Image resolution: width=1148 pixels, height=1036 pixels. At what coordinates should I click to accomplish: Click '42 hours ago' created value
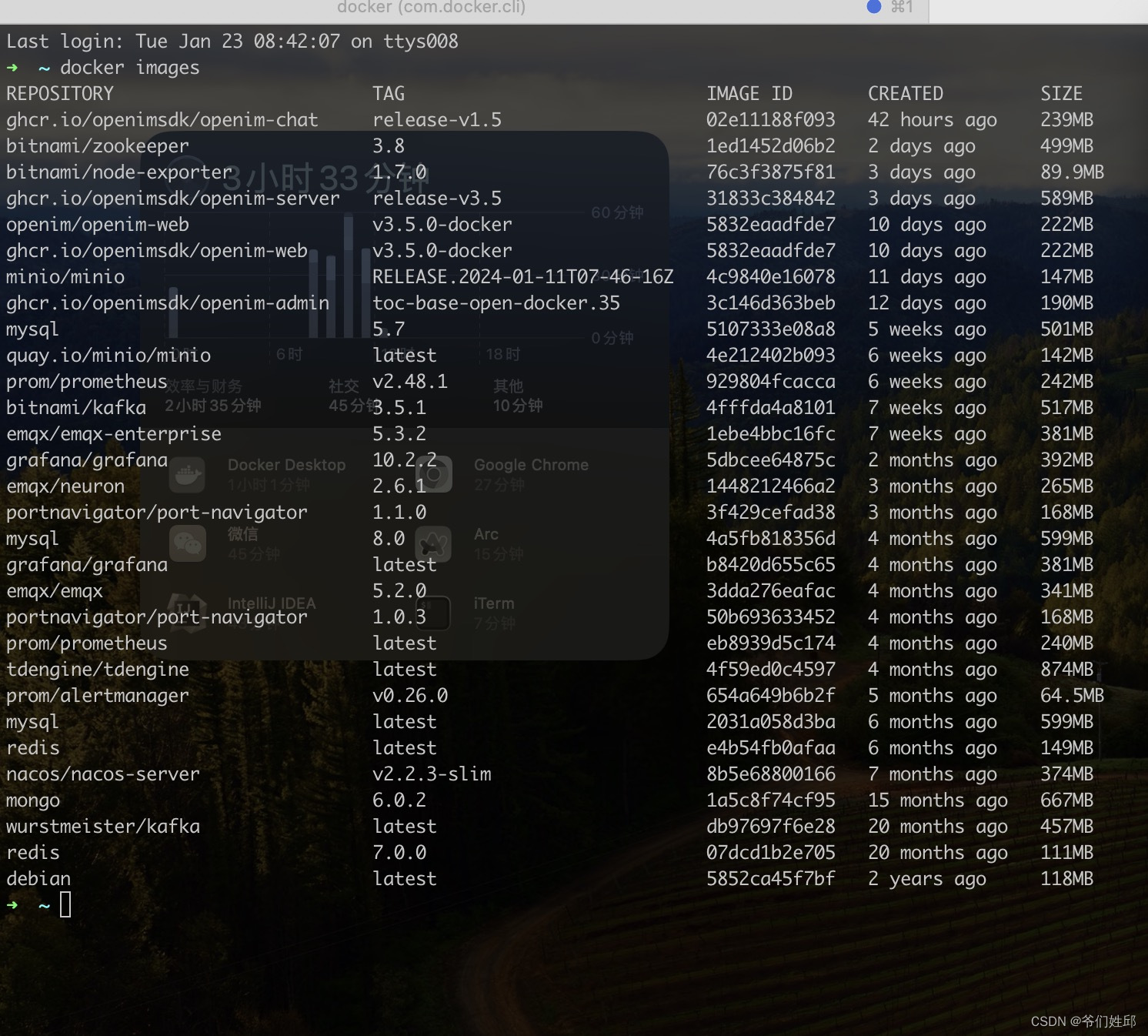point(933,120)
